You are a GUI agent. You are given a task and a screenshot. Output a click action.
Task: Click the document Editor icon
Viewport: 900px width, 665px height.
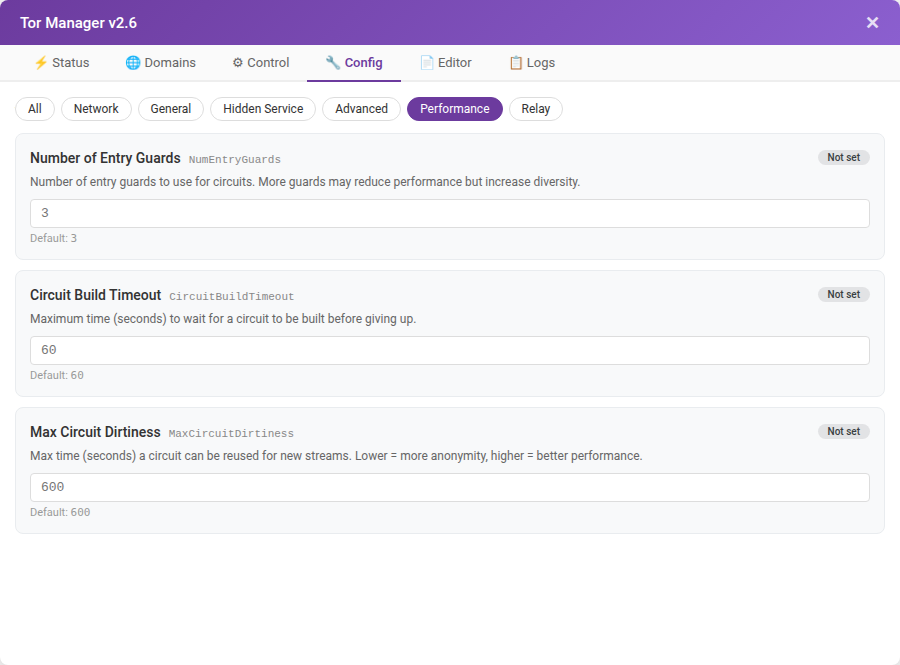click(x=426, y=63)
